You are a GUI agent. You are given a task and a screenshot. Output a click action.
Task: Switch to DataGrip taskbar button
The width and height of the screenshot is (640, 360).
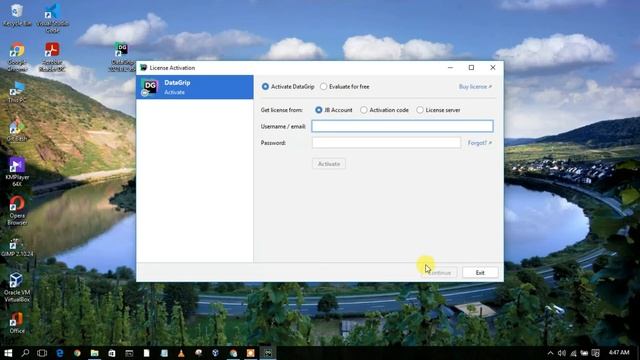[x=268, y=353]
